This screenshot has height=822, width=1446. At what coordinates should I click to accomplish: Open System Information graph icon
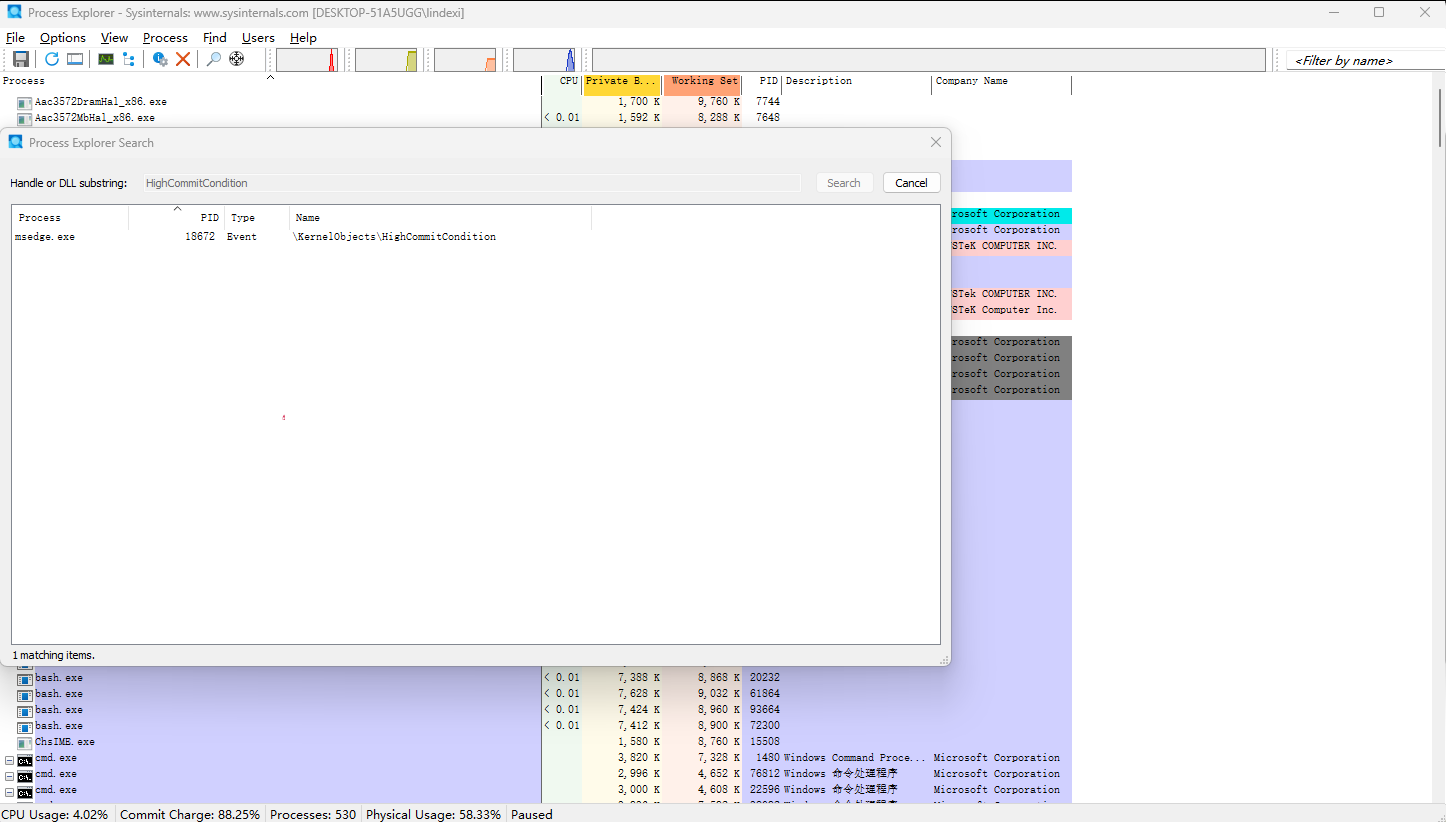tap(106, 59)
